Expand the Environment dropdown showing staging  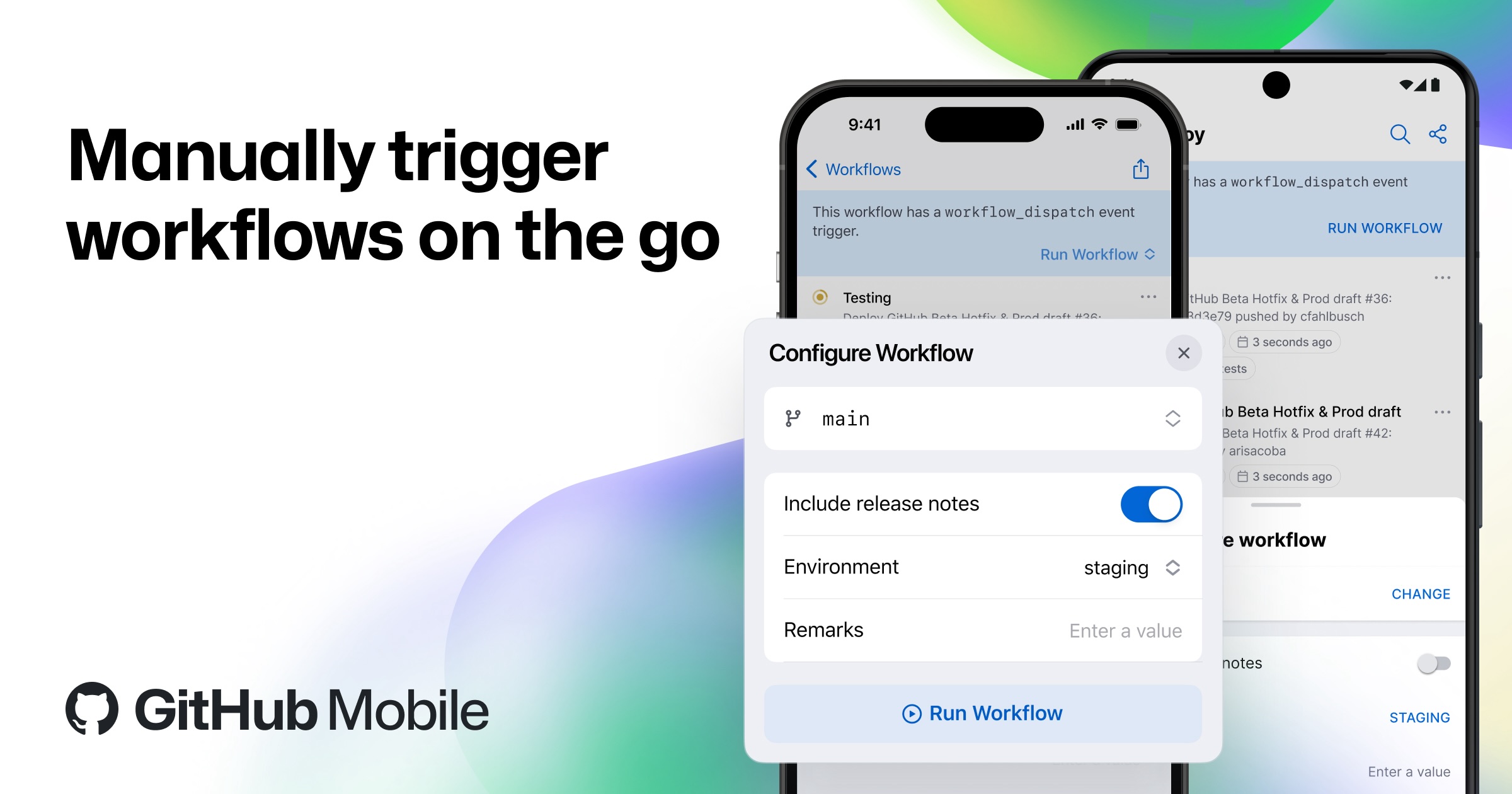1131,568
